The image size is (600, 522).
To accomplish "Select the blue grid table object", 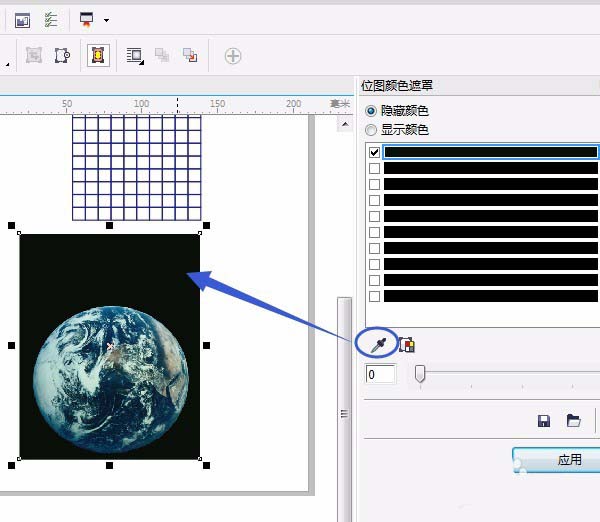I will pyautogui.click(x=137, y=168).
